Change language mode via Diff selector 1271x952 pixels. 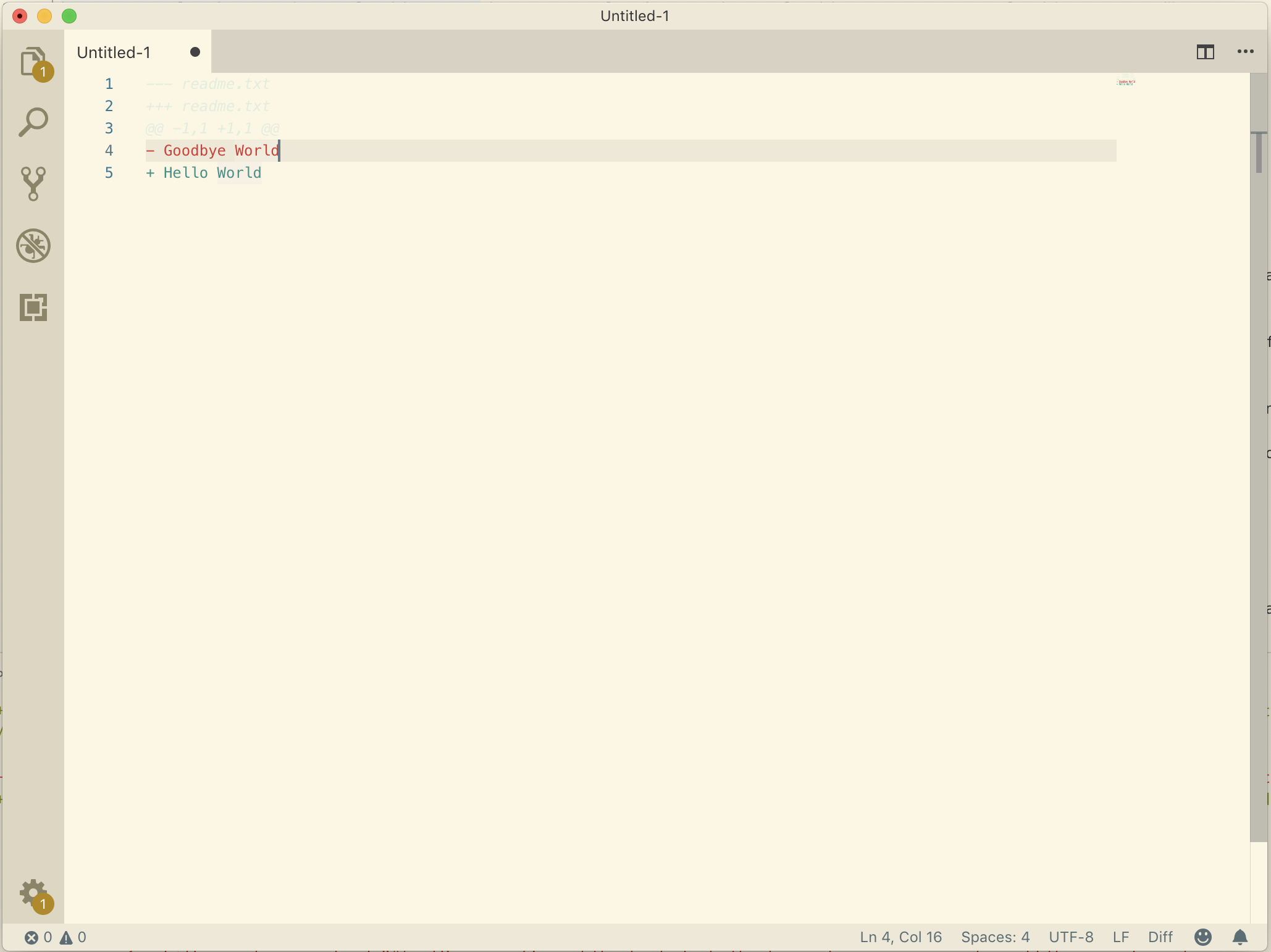pos(1160,937)
